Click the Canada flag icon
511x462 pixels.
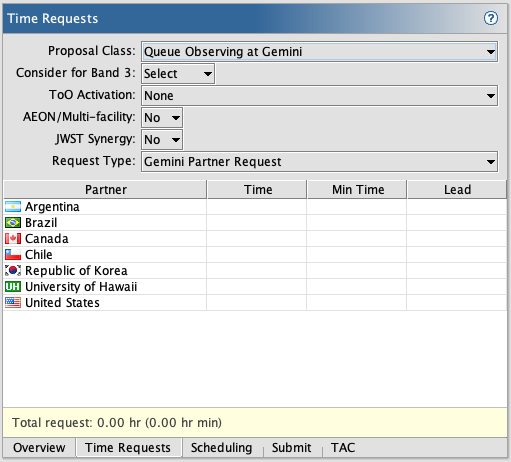pyautogui.click(x=13, y=239)
